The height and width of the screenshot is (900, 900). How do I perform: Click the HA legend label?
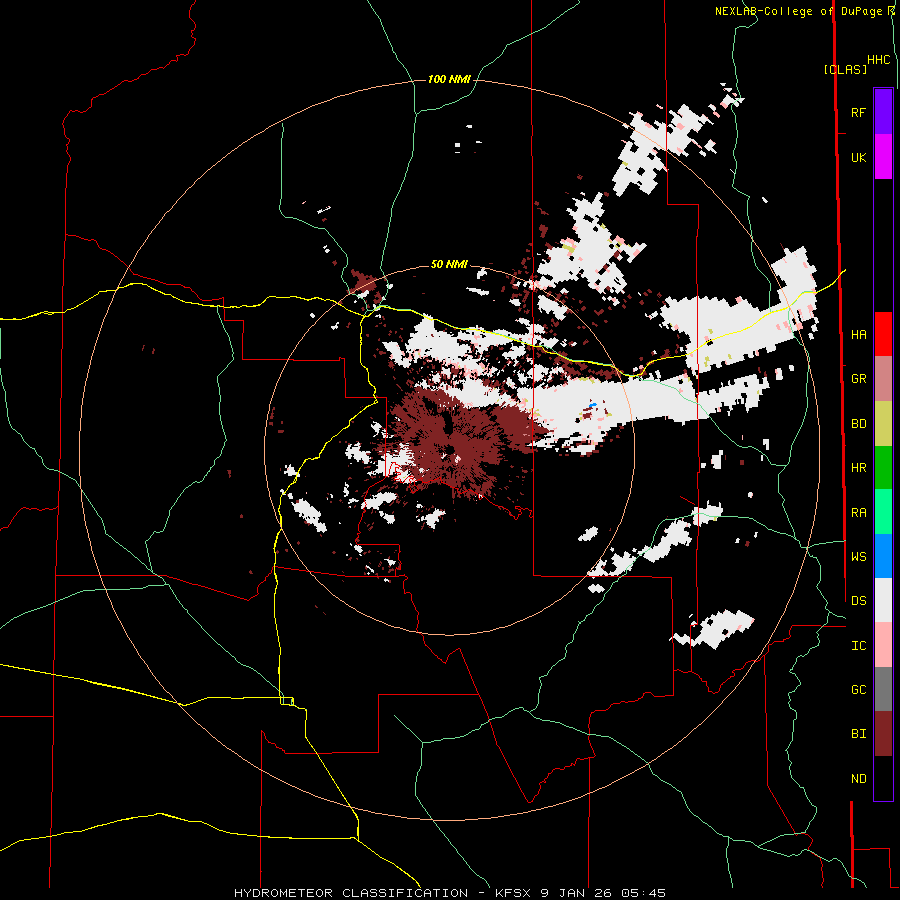click(x=859, y=334)
